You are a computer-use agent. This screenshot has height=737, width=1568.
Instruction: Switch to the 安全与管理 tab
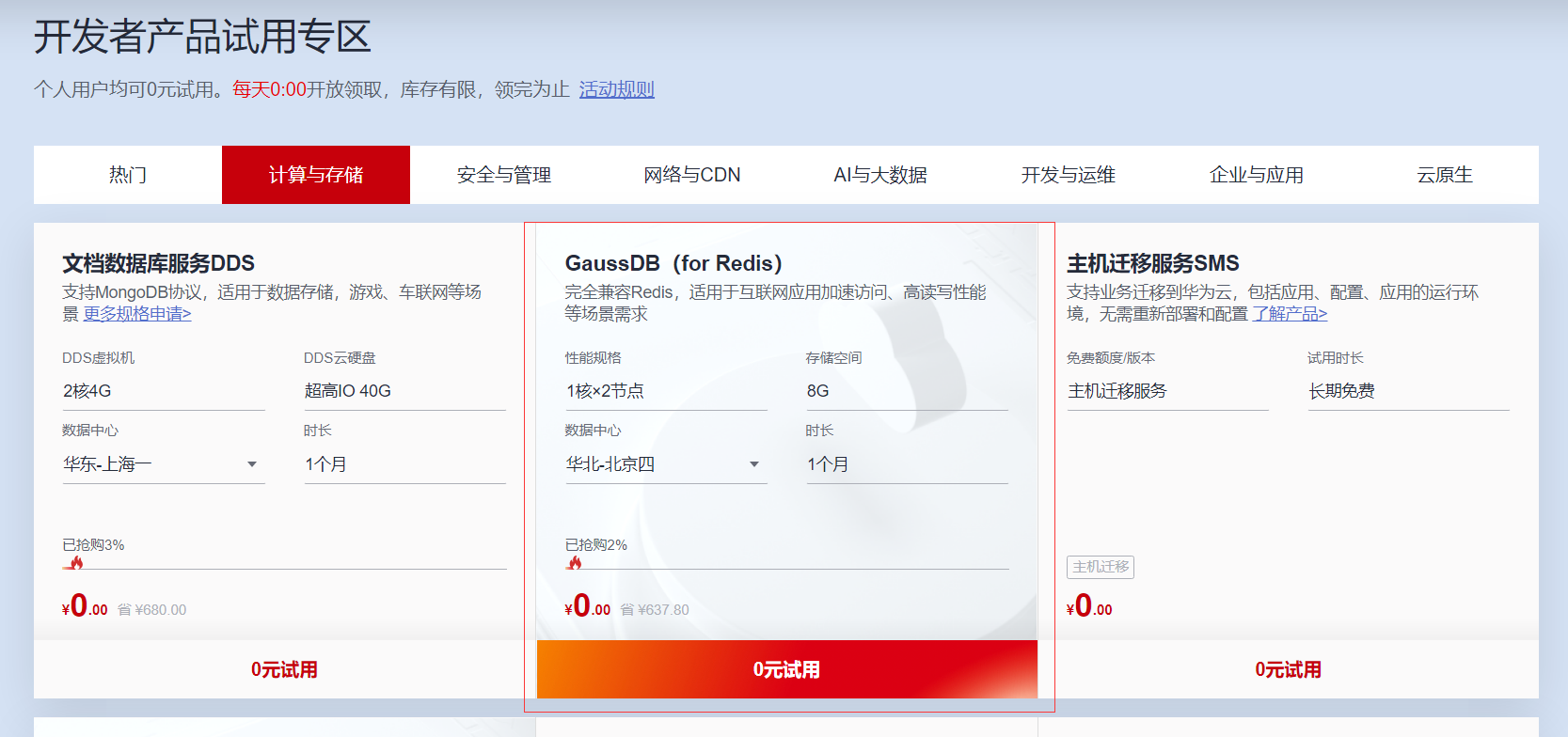pyautogui.click(x=504, y=175)
